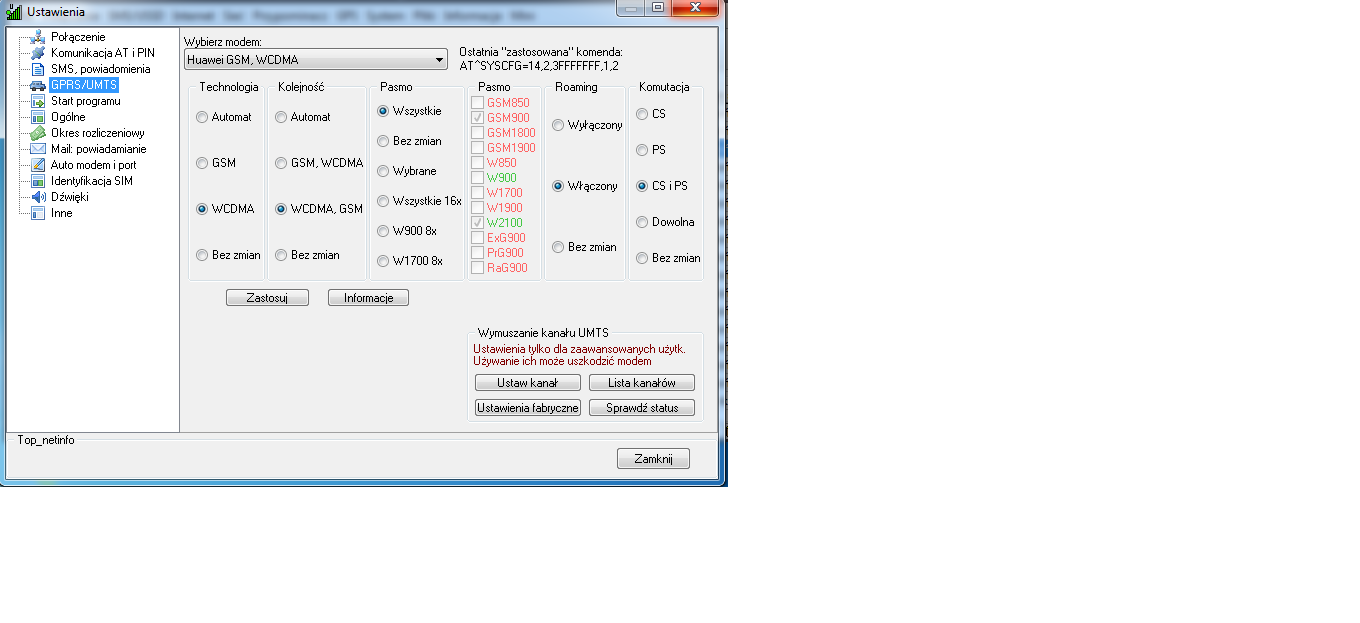Click the Komunikacja AT i PIN icon
Image resolution: width=1360 pixels, height=623 pixels.
tap(38, 53)
